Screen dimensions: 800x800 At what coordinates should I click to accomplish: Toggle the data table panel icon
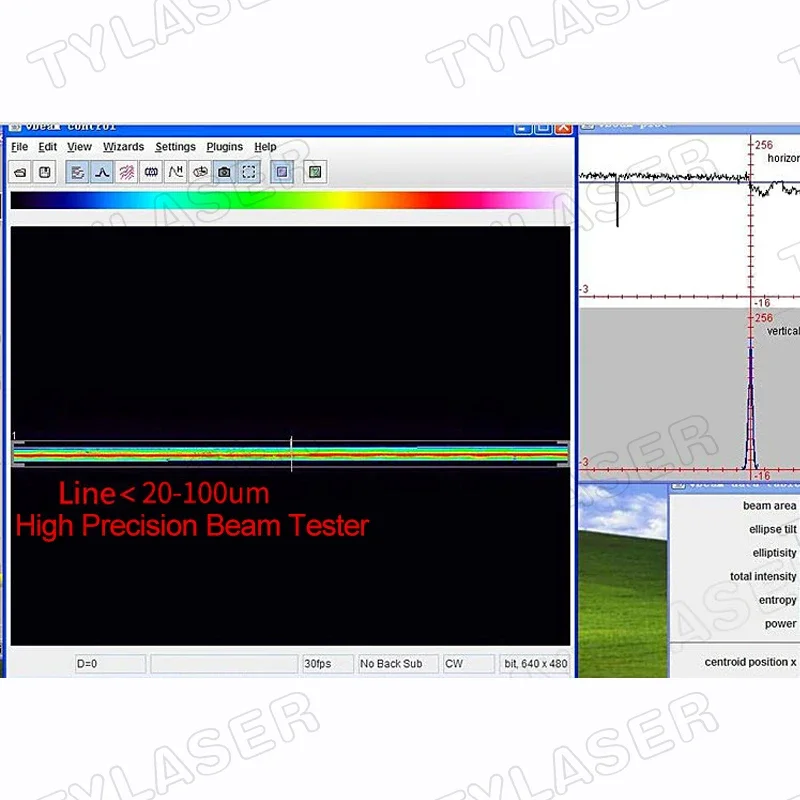[x=77, y=172]
